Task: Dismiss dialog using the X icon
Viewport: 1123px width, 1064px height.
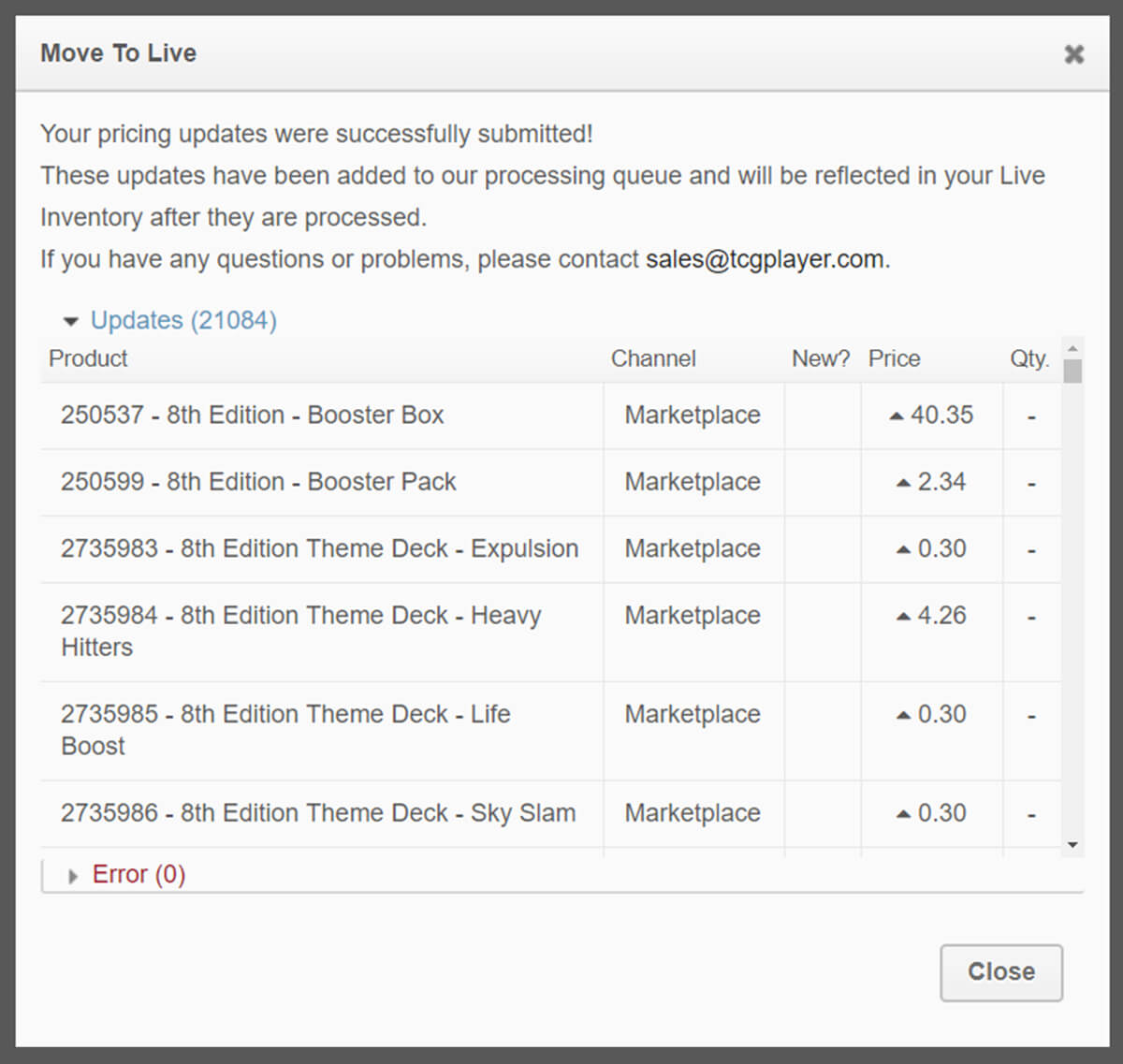Action: pos(1073,54)
